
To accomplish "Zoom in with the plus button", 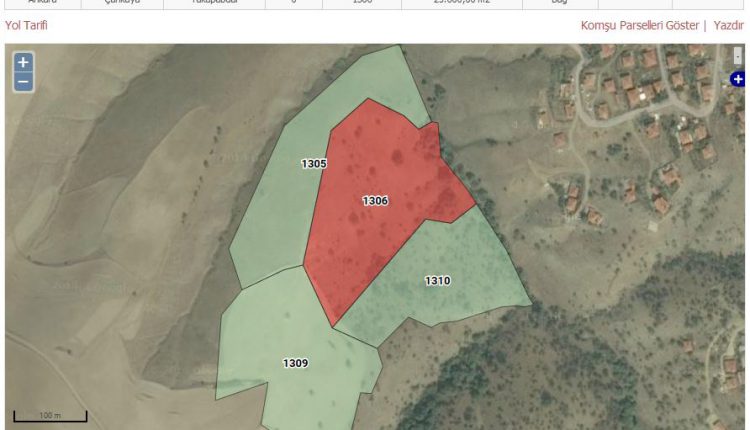I will click(23, 63).
